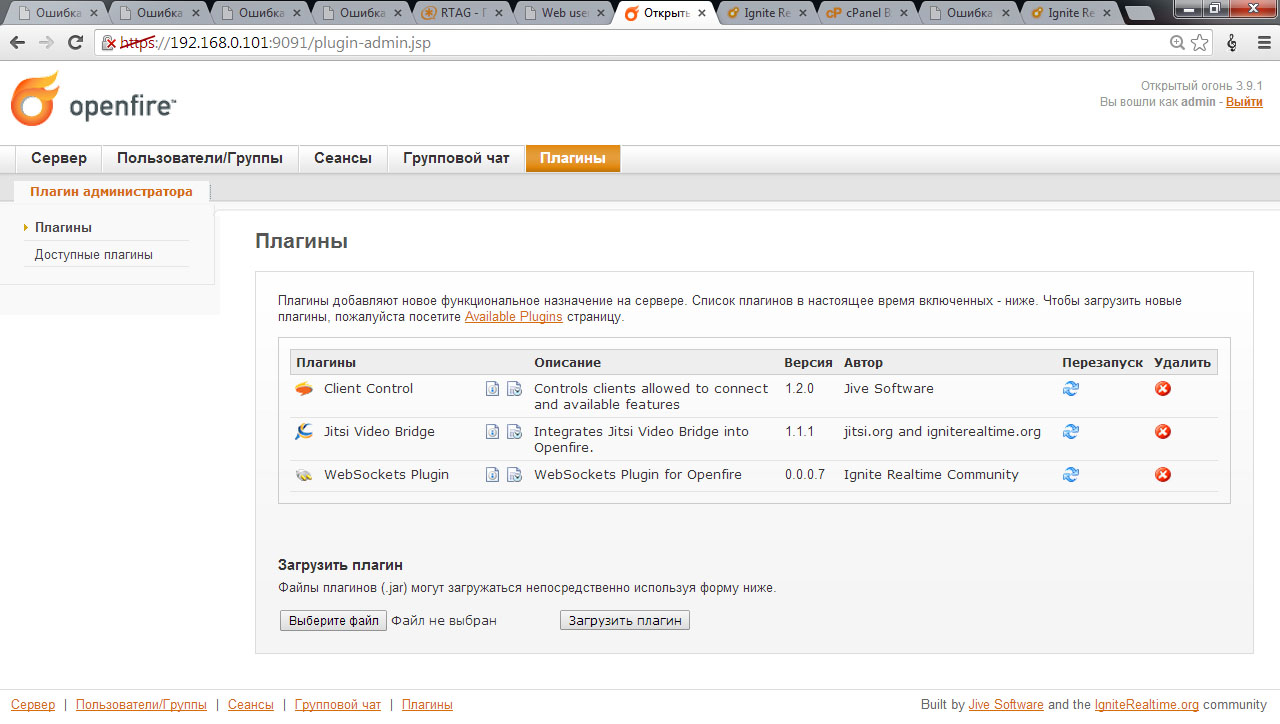Open the changelog icon for Client Control
This screenshot has height=724, width=1280.
(514, 389)
